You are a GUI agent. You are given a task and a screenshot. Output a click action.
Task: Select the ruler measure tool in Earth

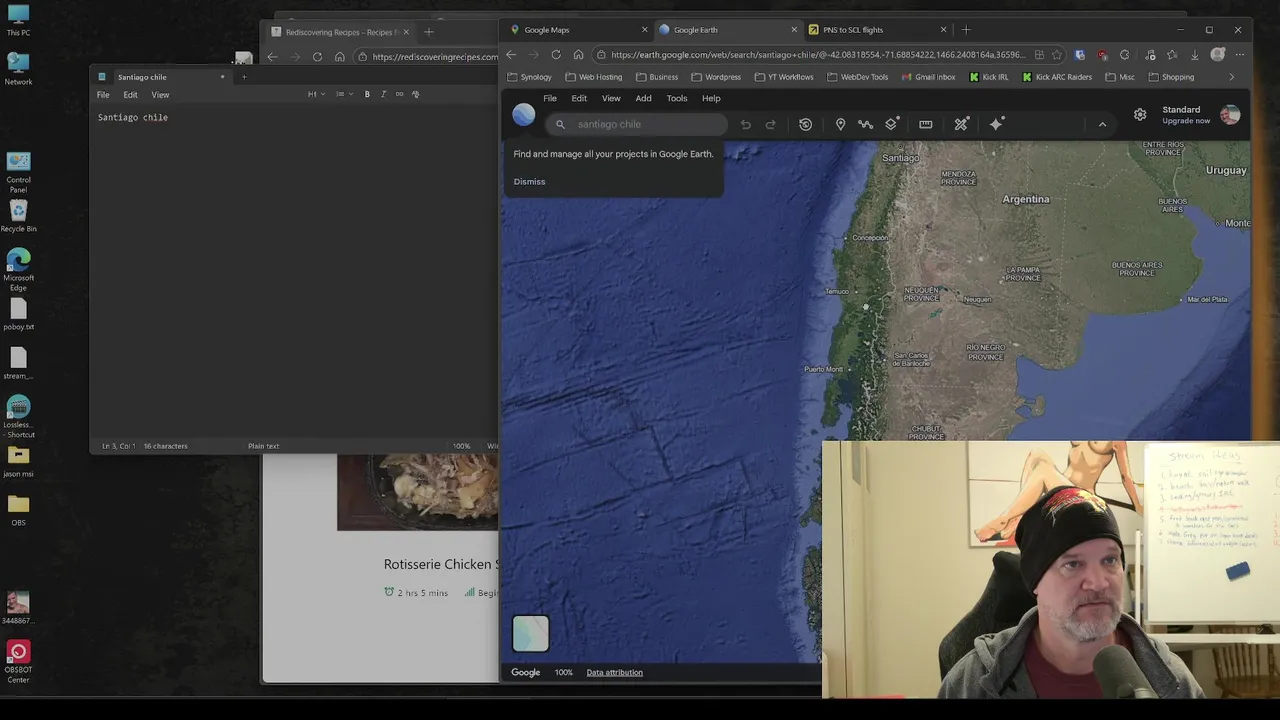[x=926, y=125]
